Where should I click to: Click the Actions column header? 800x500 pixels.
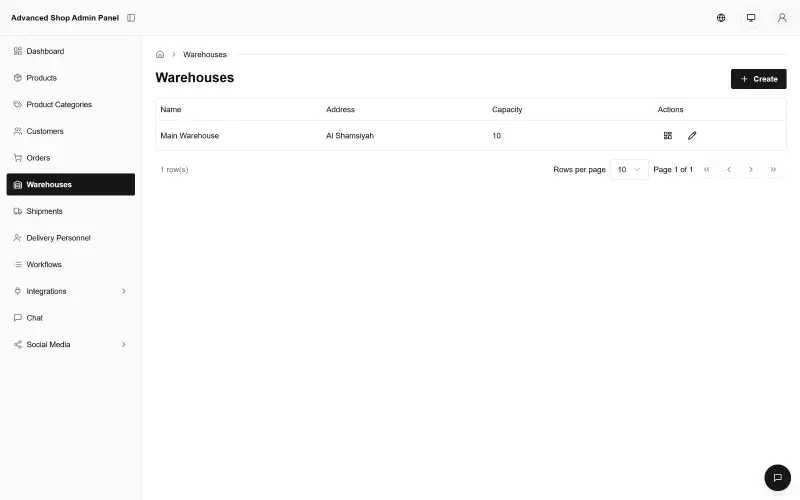(670, 109)
